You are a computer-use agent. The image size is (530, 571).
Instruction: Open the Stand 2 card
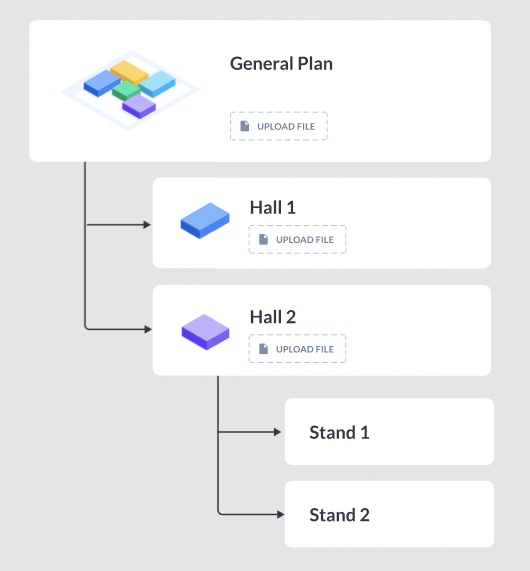(389, 514)
